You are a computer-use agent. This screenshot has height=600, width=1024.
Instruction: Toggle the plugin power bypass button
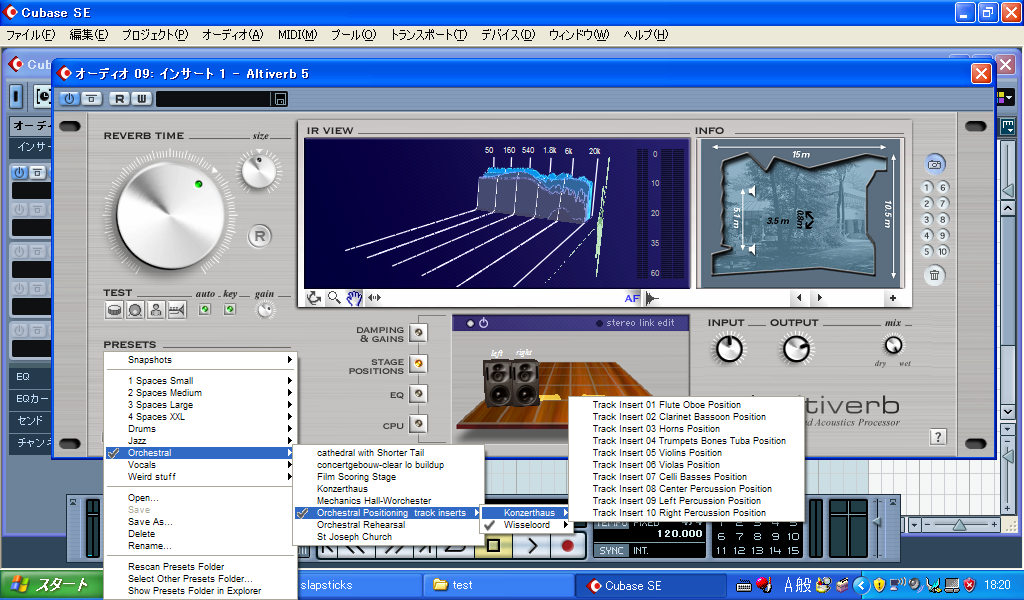pyautogui.click(x=69, y=98)
